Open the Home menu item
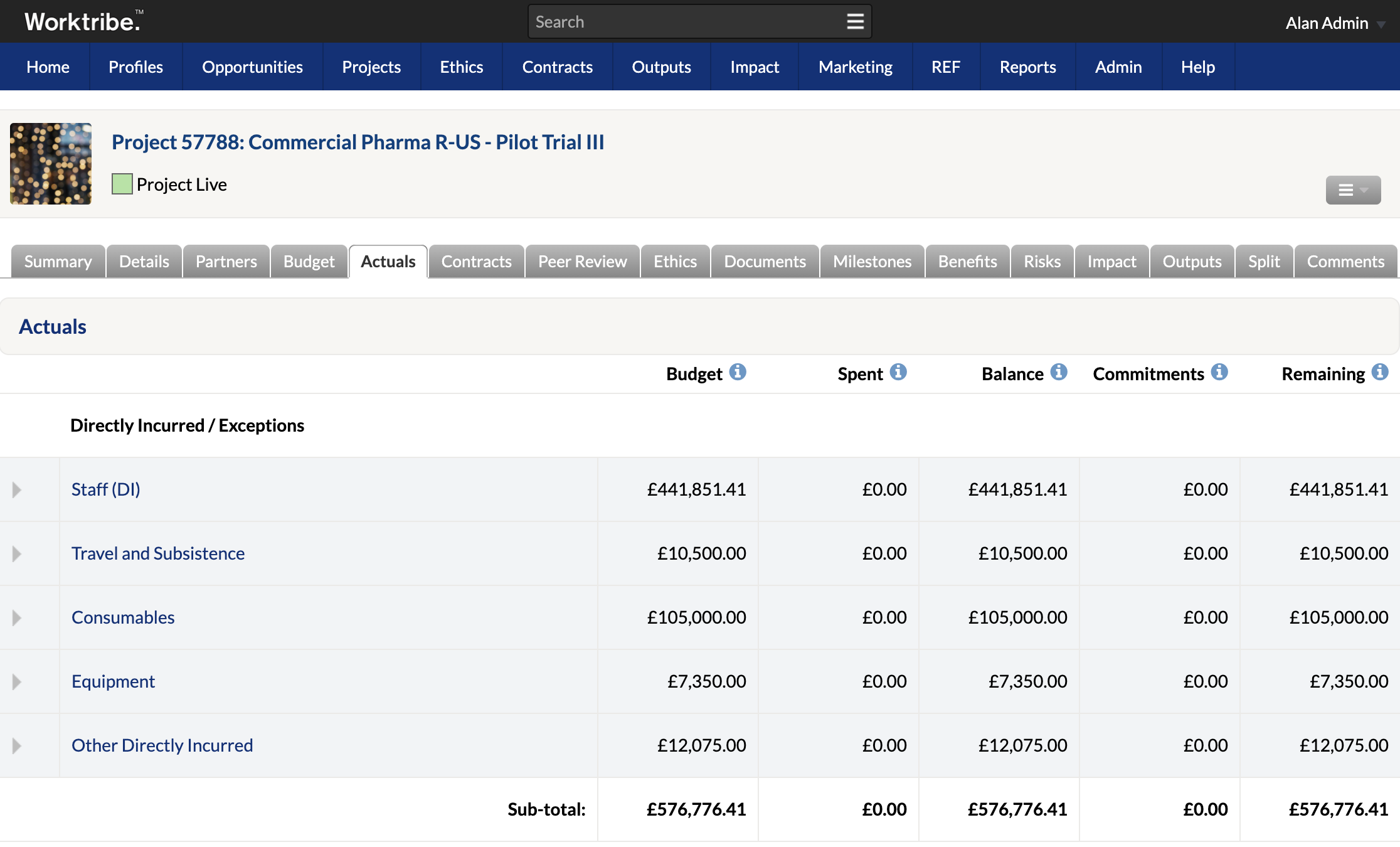The height and width of the screenshot is (847, 1400). (x=48, y=67)
